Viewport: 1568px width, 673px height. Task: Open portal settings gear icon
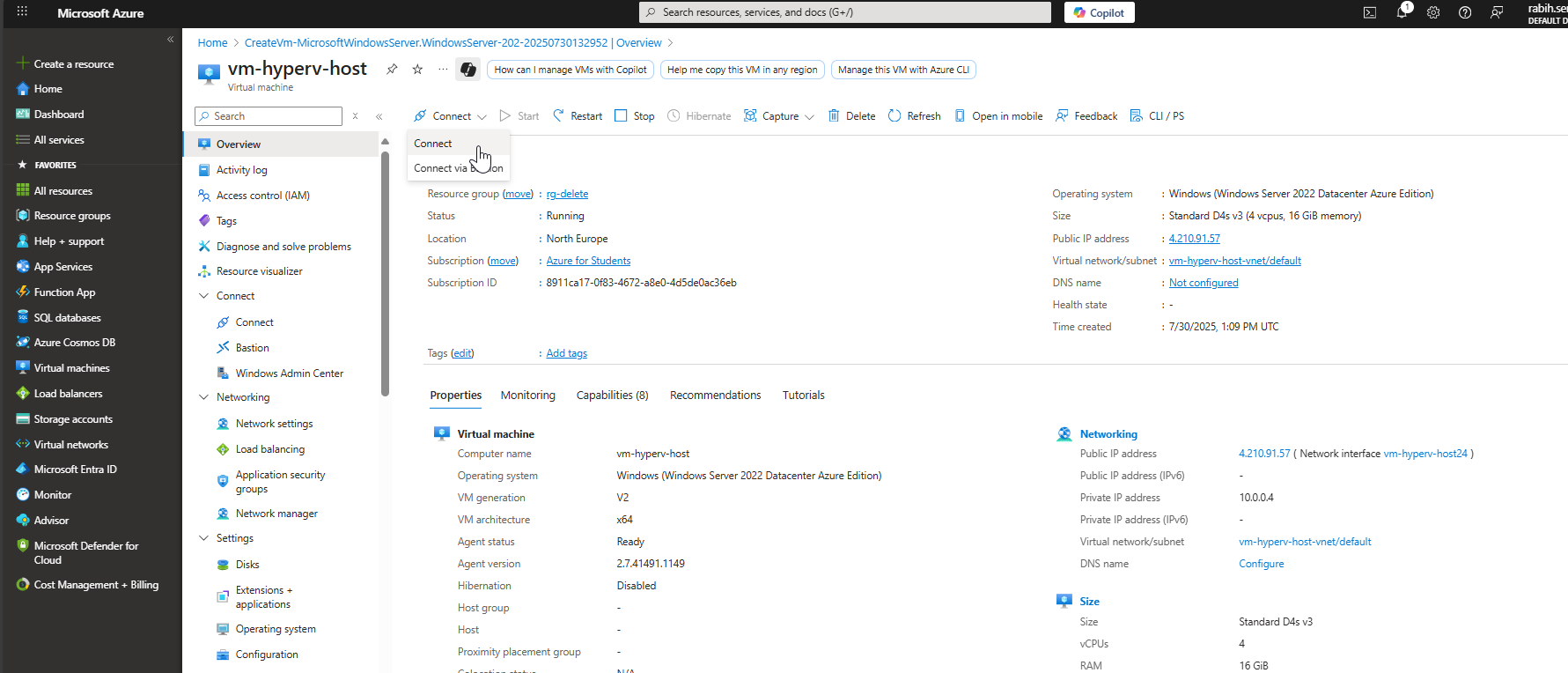pyautogui.click(x=1433, y=12)
